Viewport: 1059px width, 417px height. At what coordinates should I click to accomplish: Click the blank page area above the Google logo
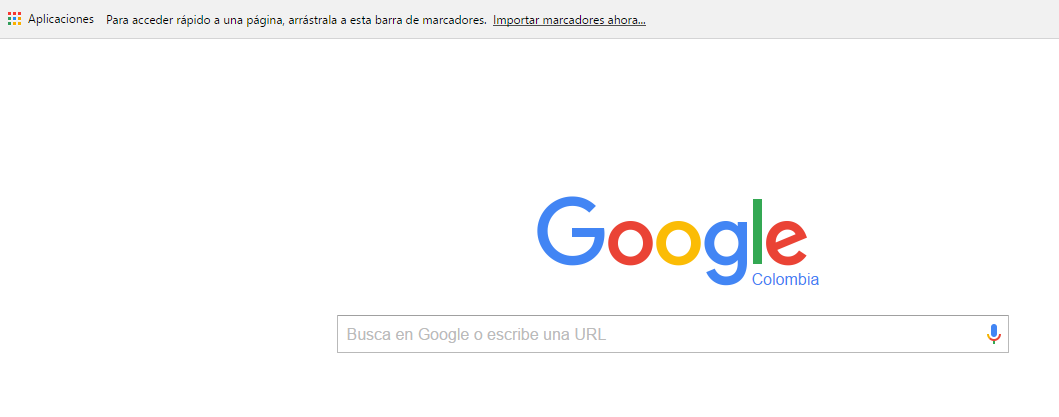click(x=675, y=115)
